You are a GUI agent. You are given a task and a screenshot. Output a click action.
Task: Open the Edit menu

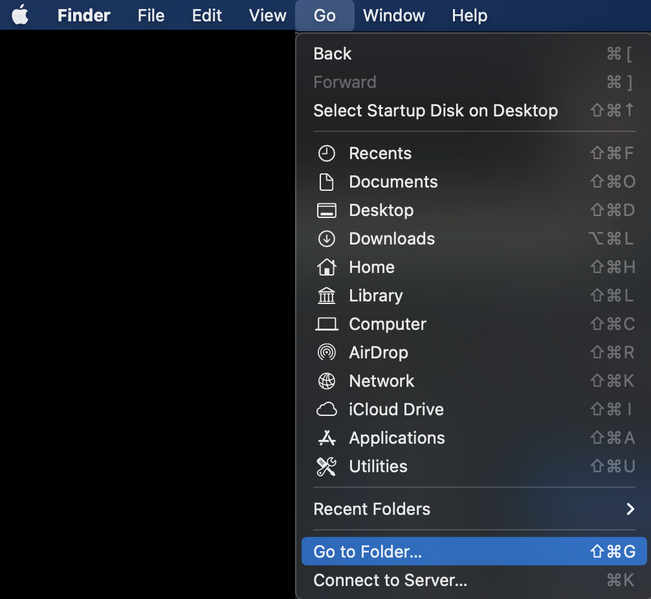206,15
